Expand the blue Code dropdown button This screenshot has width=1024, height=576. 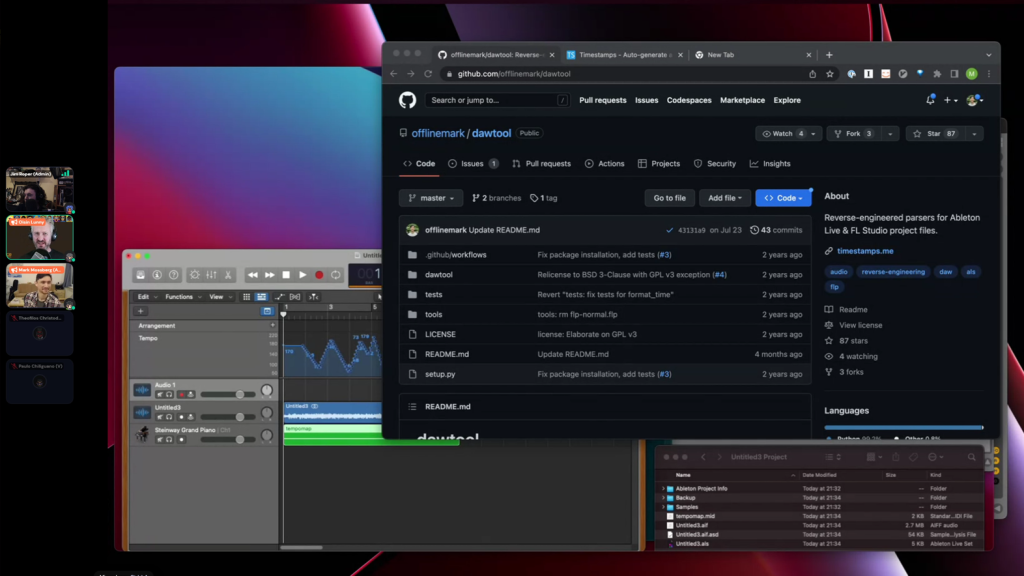coord(782,198)
